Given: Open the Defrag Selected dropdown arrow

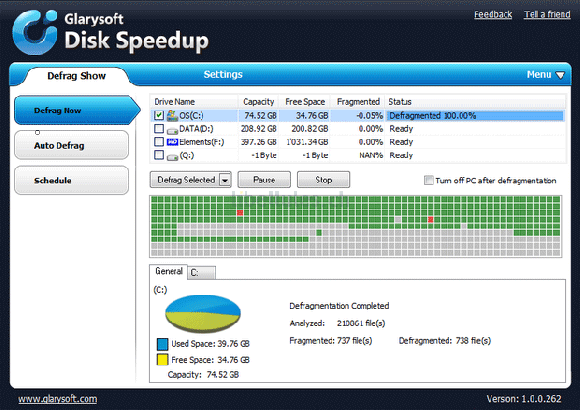Looking at the screenshot, I should 225,180.
